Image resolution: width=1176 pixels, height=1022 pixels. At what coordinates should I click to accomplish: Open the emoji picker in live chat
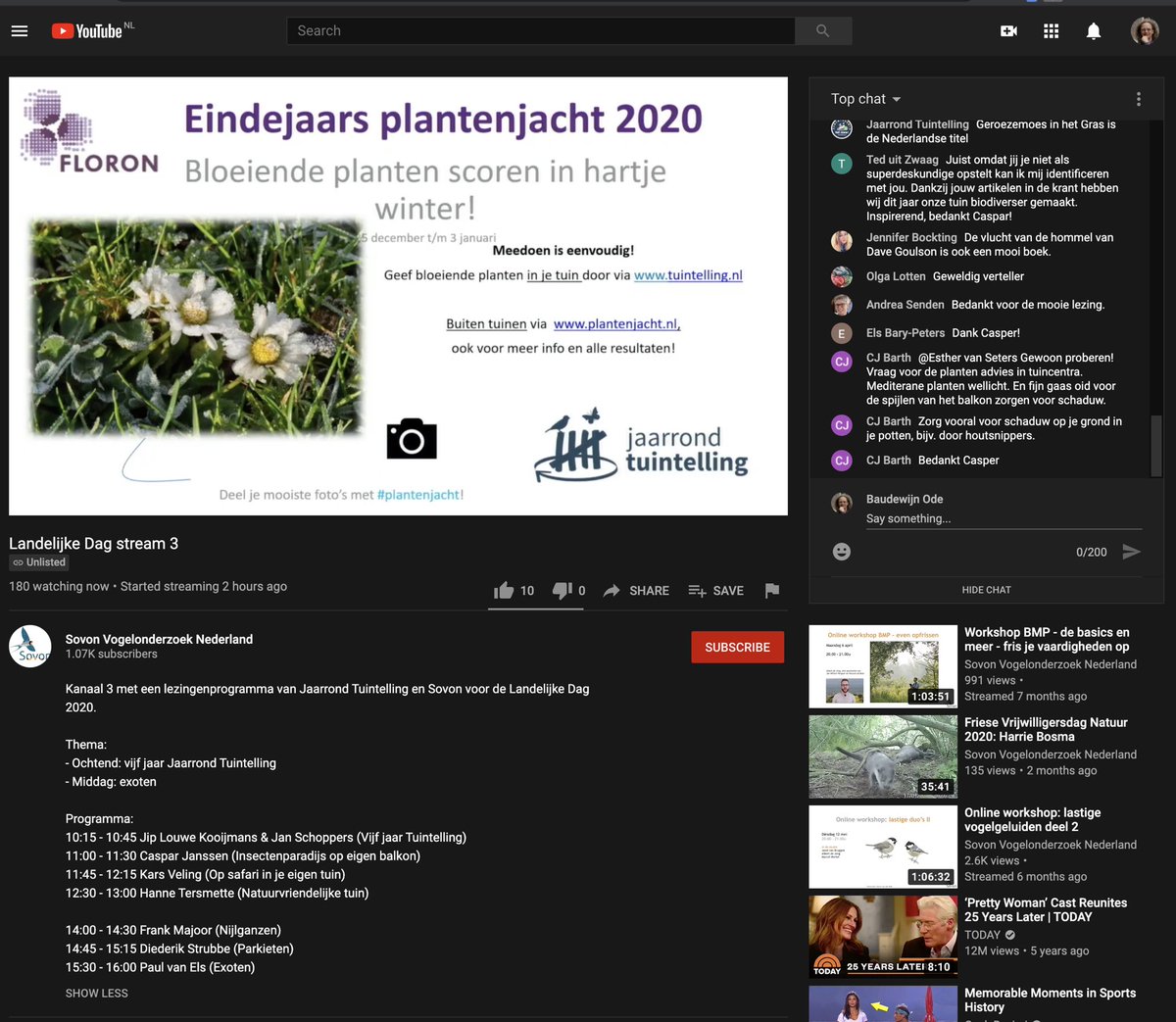(841, 551)
